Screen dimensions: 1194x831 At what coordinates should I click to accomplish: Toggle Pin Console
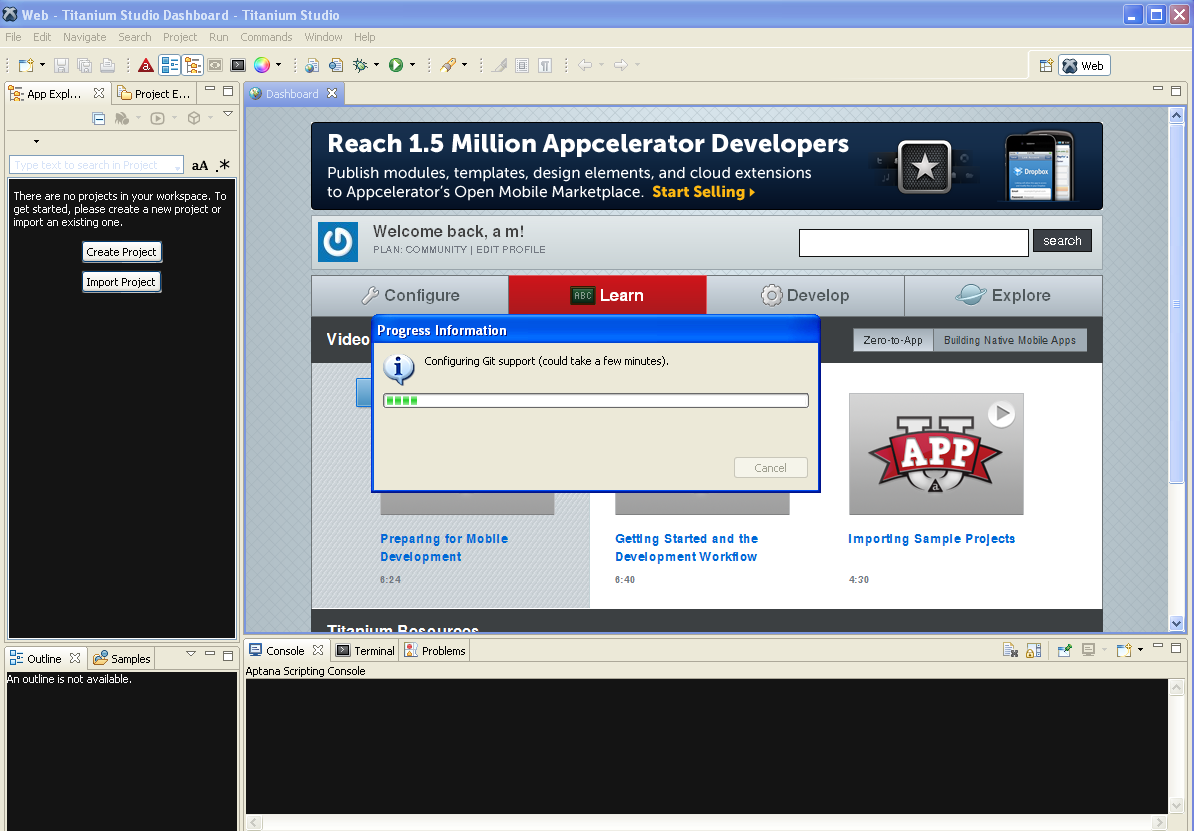pyautogui.click(x=1065, y=650)
